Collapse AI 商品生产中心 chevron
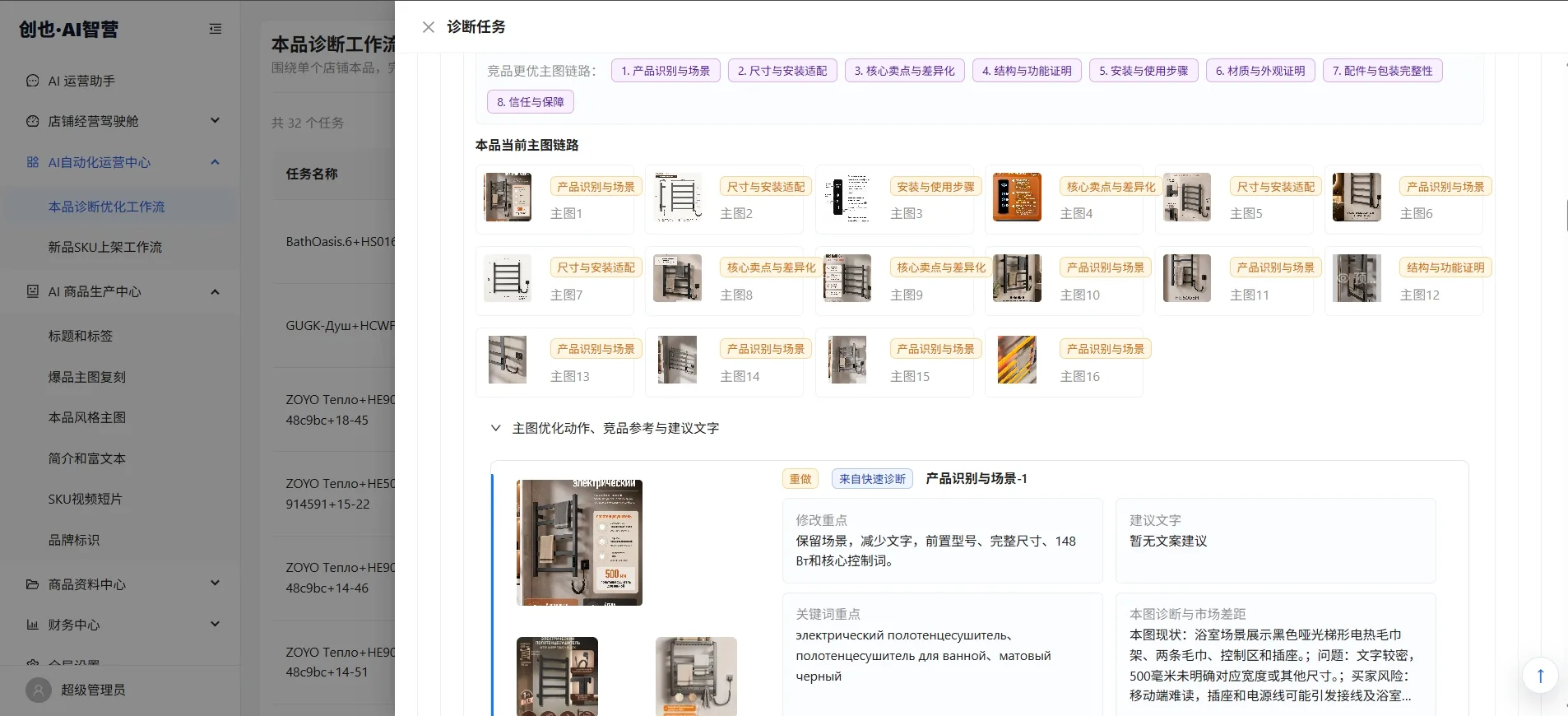This screenshot has height=716, width=1568. click(216, 291)
